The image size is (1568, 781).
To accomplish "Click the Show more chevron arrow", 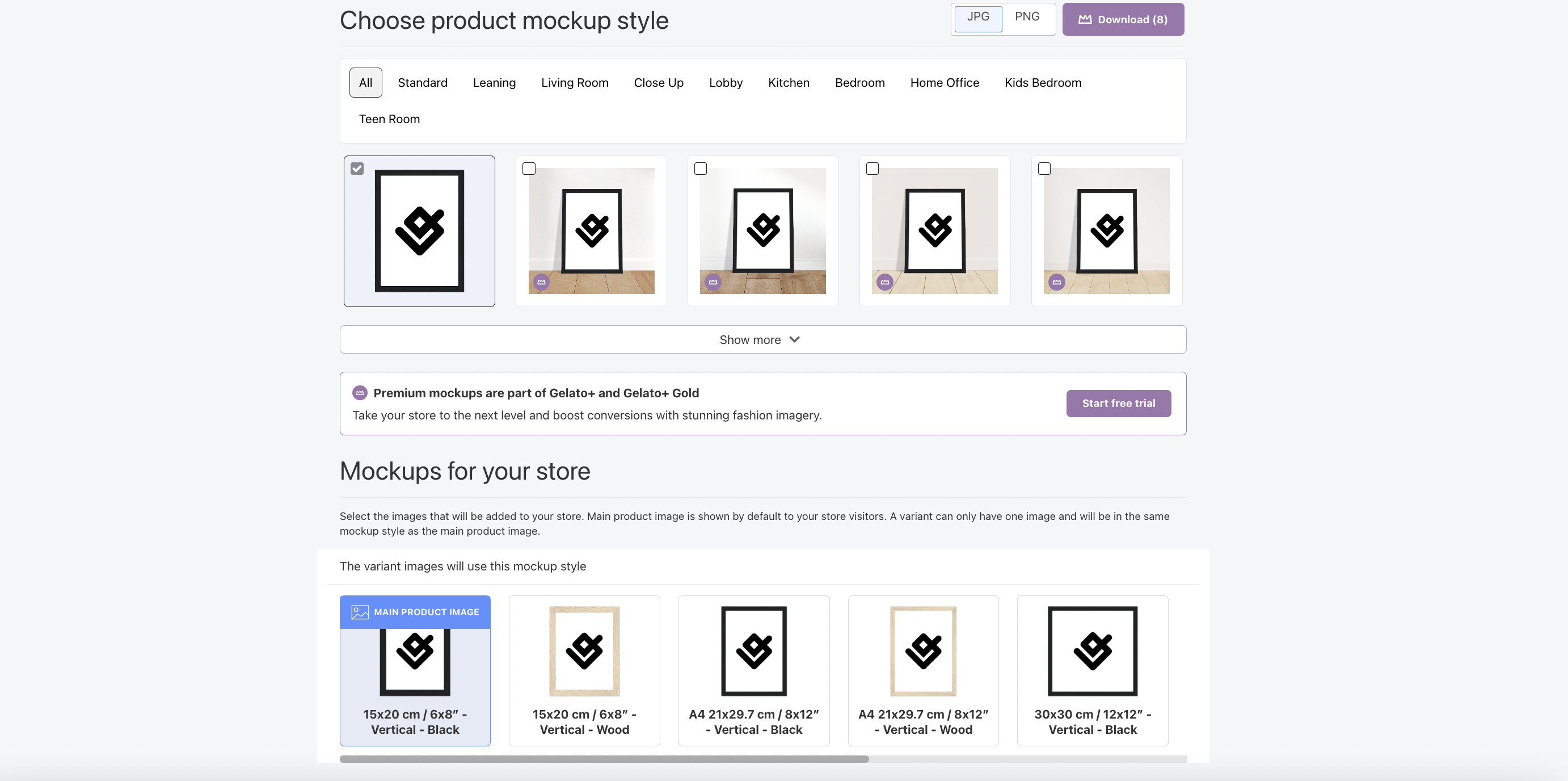I will (794, 339).
